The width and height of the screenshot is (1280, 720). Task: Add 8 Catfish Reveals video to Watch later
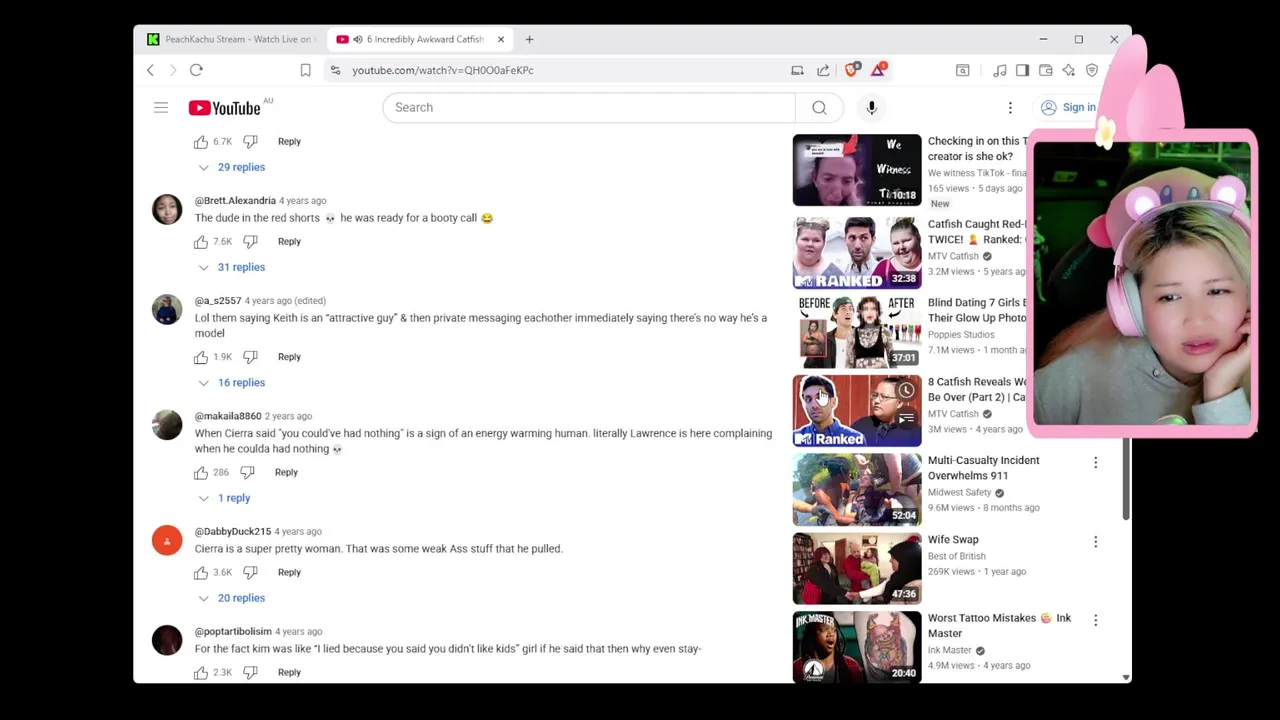pos(905,391)
